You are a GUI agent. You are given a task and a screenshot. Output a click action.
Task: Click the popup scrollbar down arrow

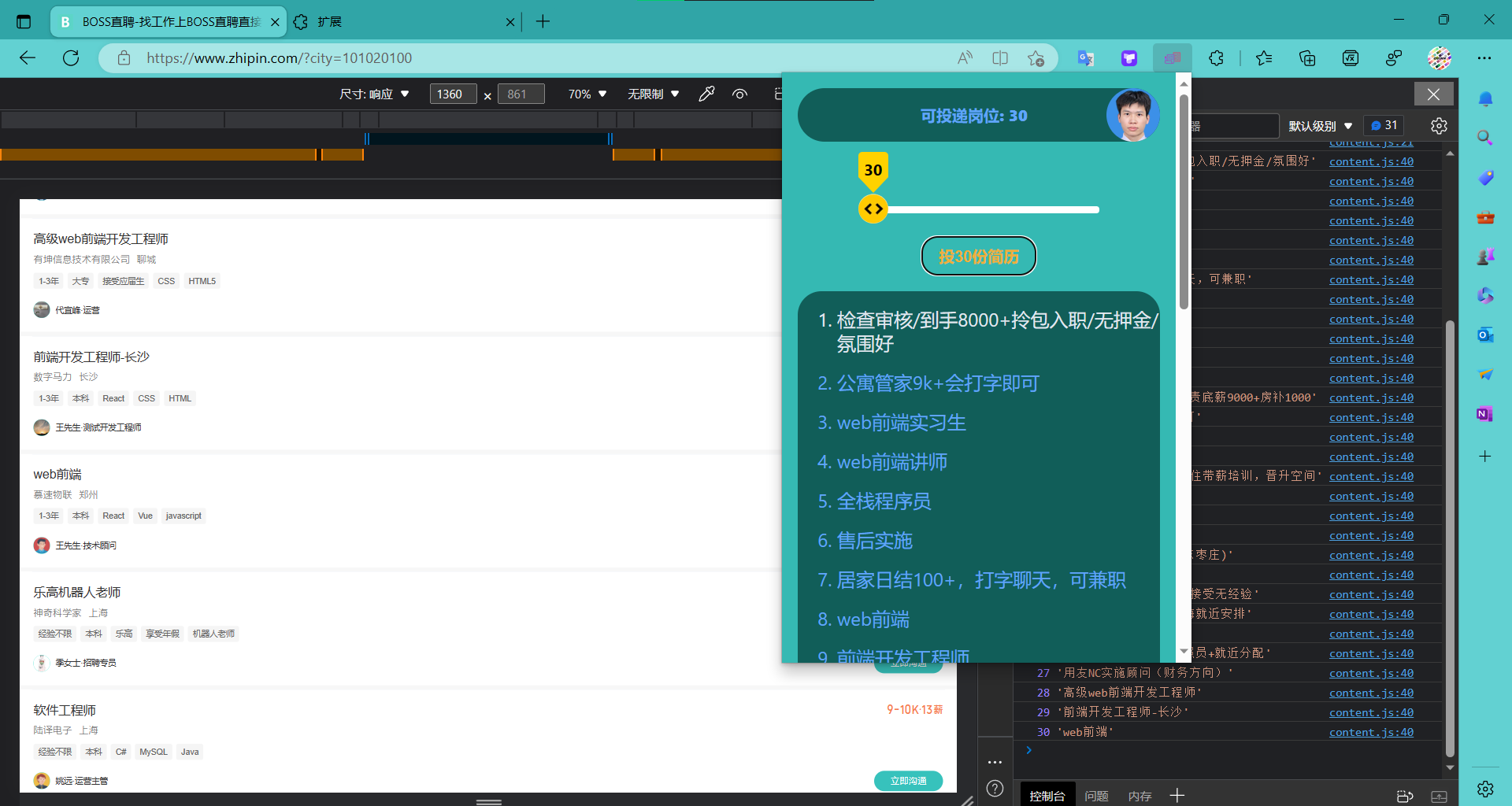(x=1184, y=652)
